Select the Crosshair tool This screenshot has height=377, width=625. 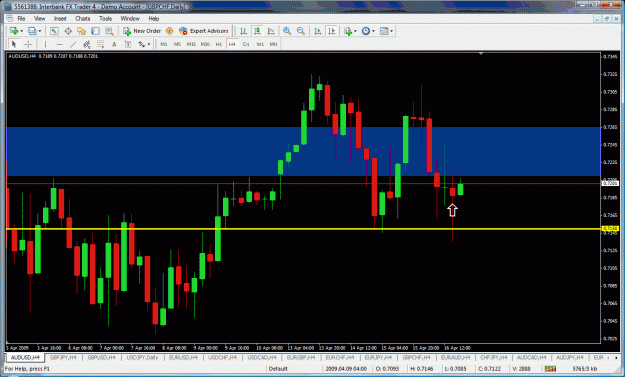tap(28, 44)
